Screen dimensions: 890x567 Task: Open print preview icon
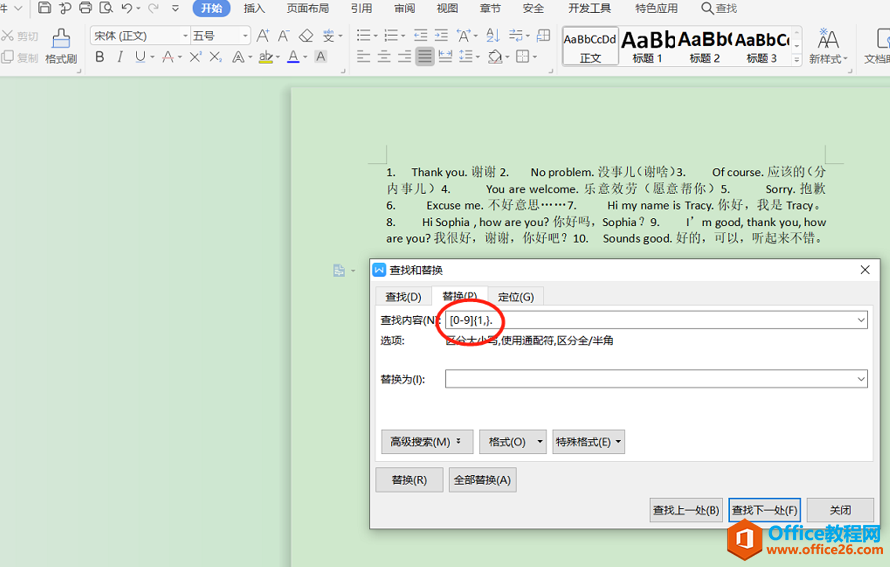(x=106, y=8)
